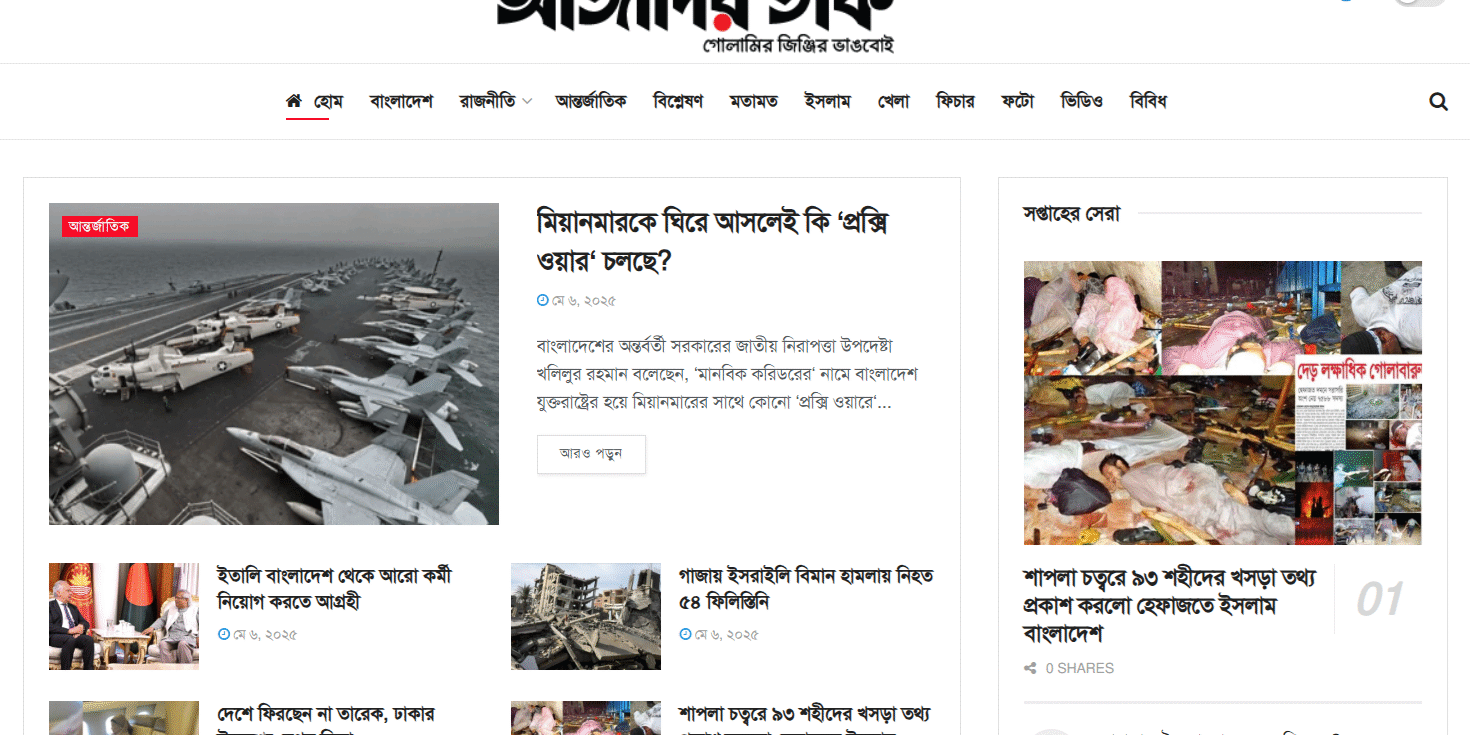Open the আন্তর্জাতিক menu item
1470x735 pixels.
point(591,101)
